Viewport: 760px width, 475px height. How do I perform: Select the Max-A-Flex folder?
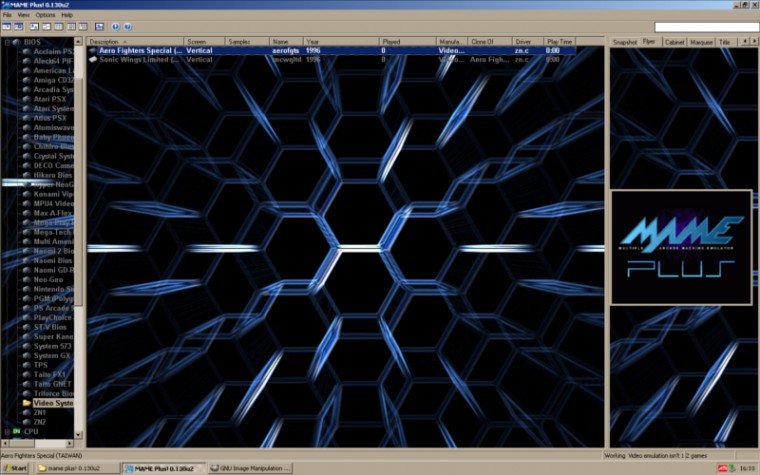[x=52, y=213]
